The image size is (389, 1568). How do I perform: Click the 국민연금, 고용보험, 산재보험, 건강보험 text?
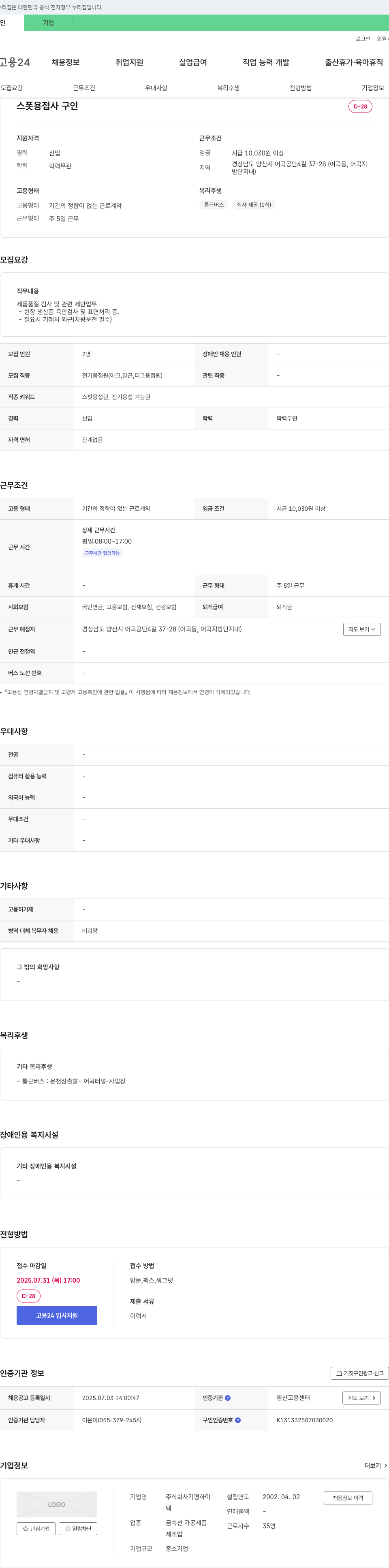(129, 607)
